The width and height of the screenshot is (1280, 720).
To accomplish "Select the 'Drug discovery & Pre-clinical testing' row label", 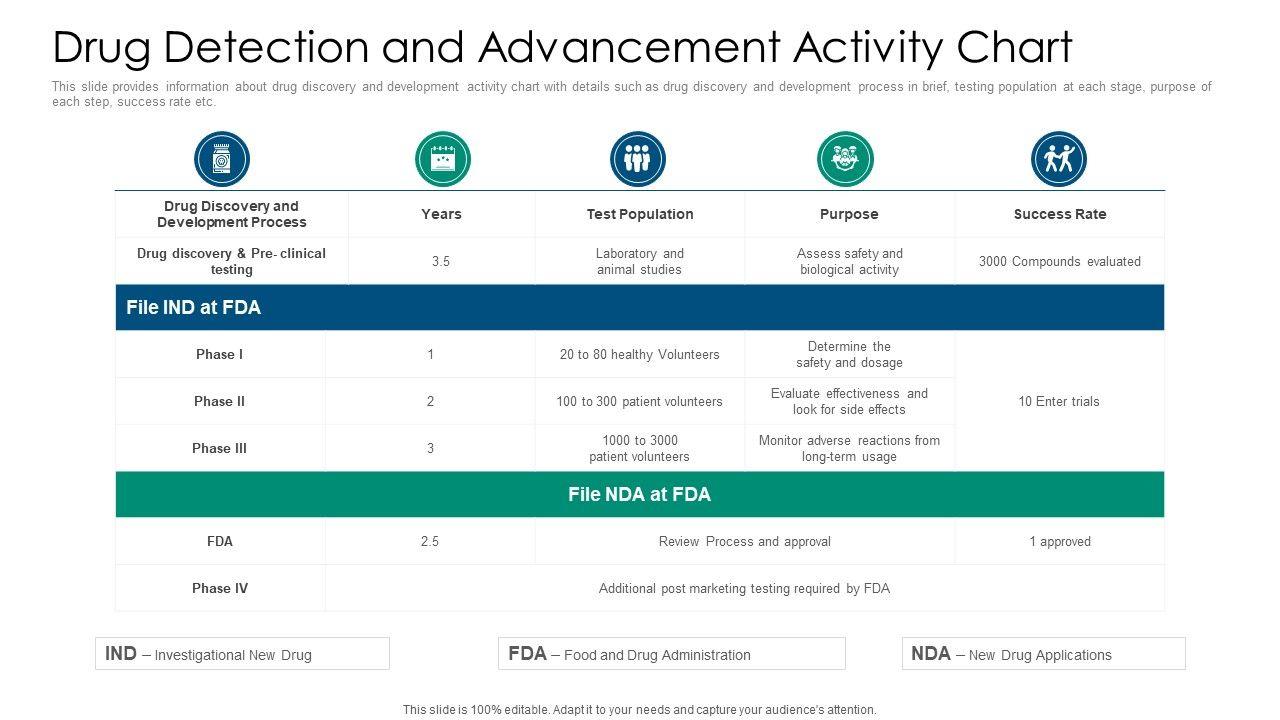I will [x=232, y=261].
